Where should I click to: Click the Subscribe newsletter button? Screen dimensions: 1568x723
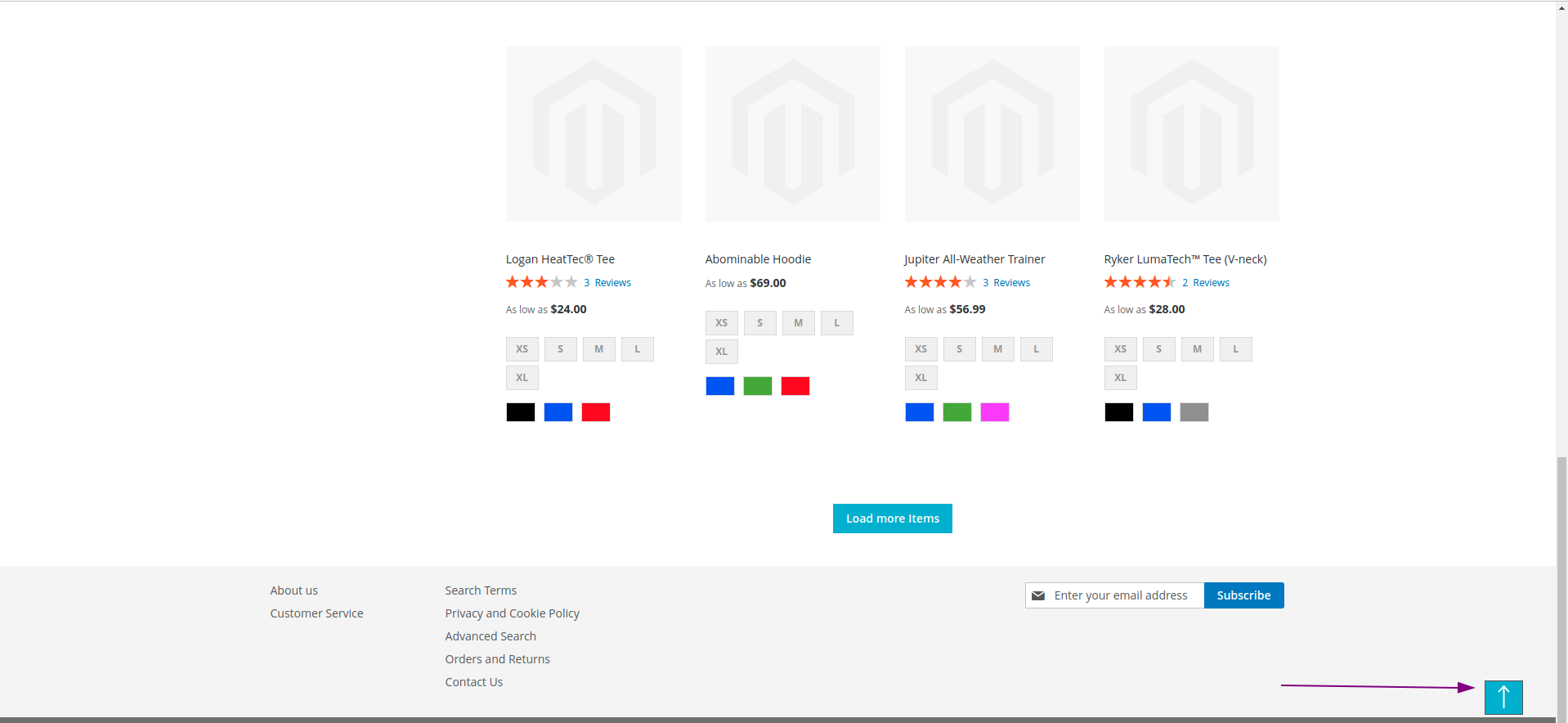pyautogui.click(x=1244, y=595)
